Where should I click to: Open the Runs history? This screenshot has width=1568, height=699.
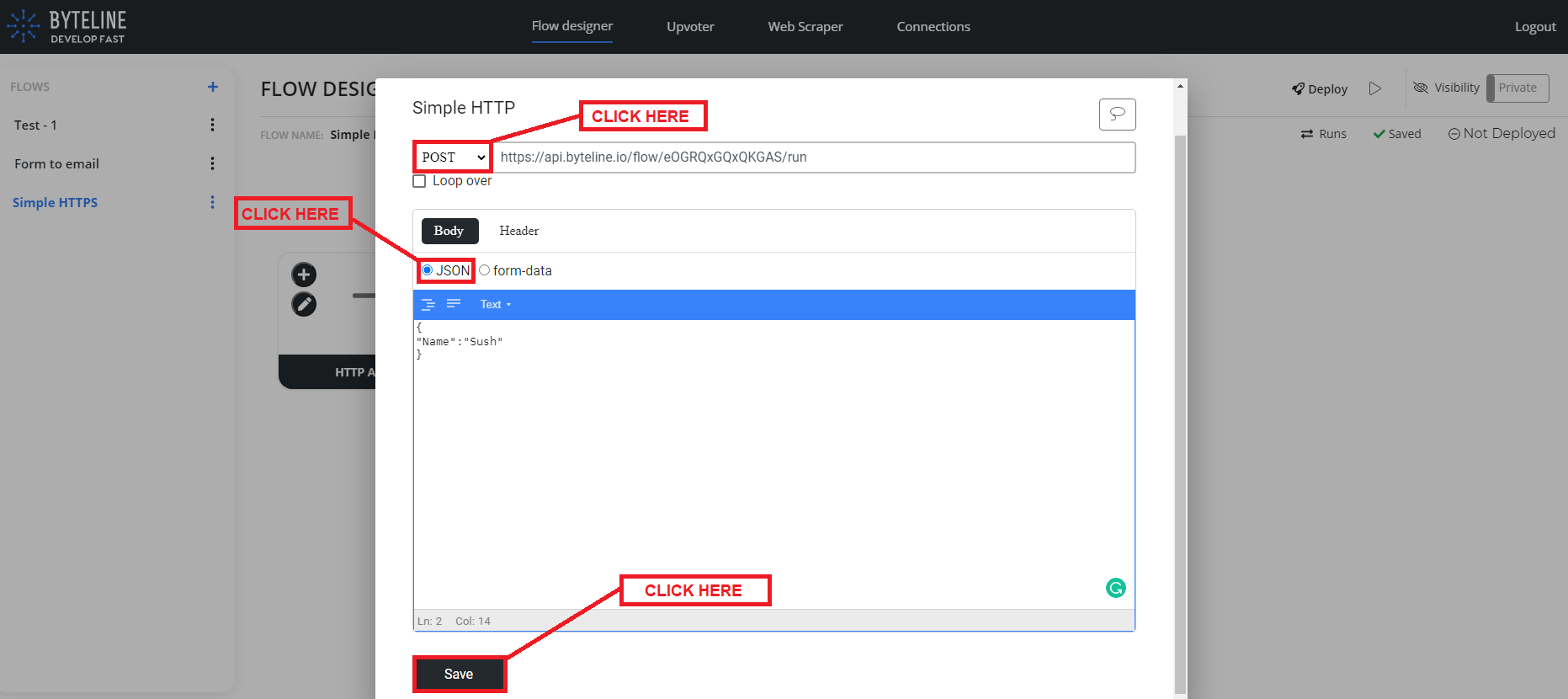pos(1324,134)
